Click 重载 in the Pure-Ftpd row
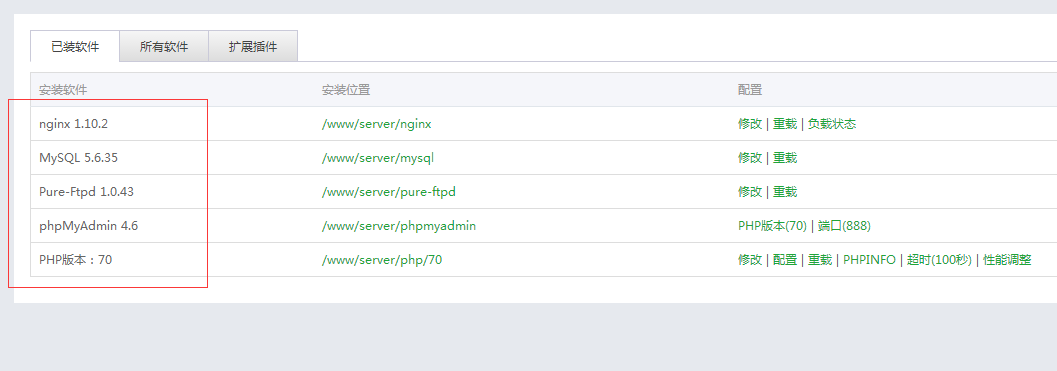 click(785, 192)
